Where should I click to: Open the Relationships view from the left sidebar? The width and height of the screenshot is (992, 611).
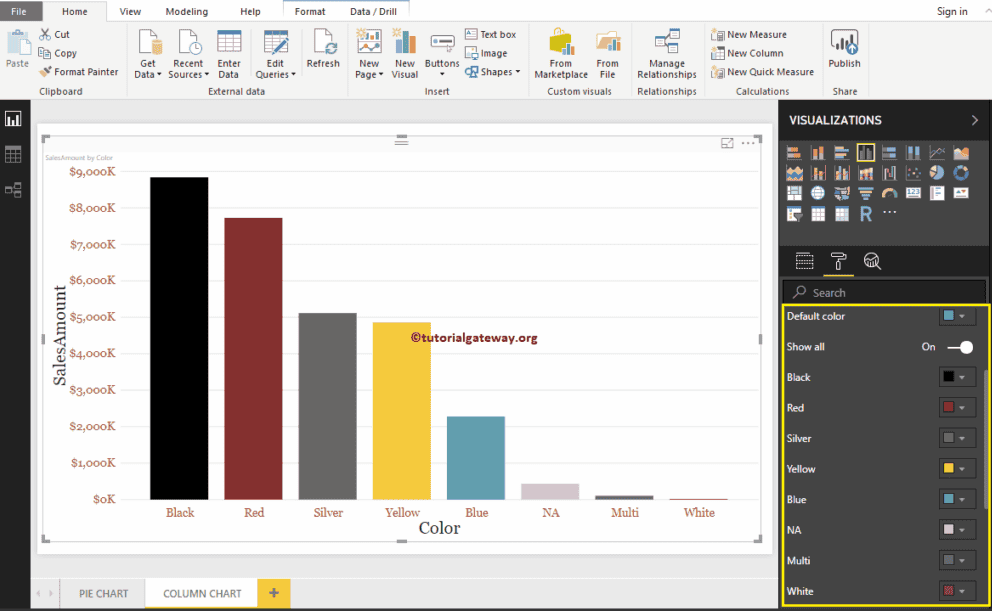(14, 187)
